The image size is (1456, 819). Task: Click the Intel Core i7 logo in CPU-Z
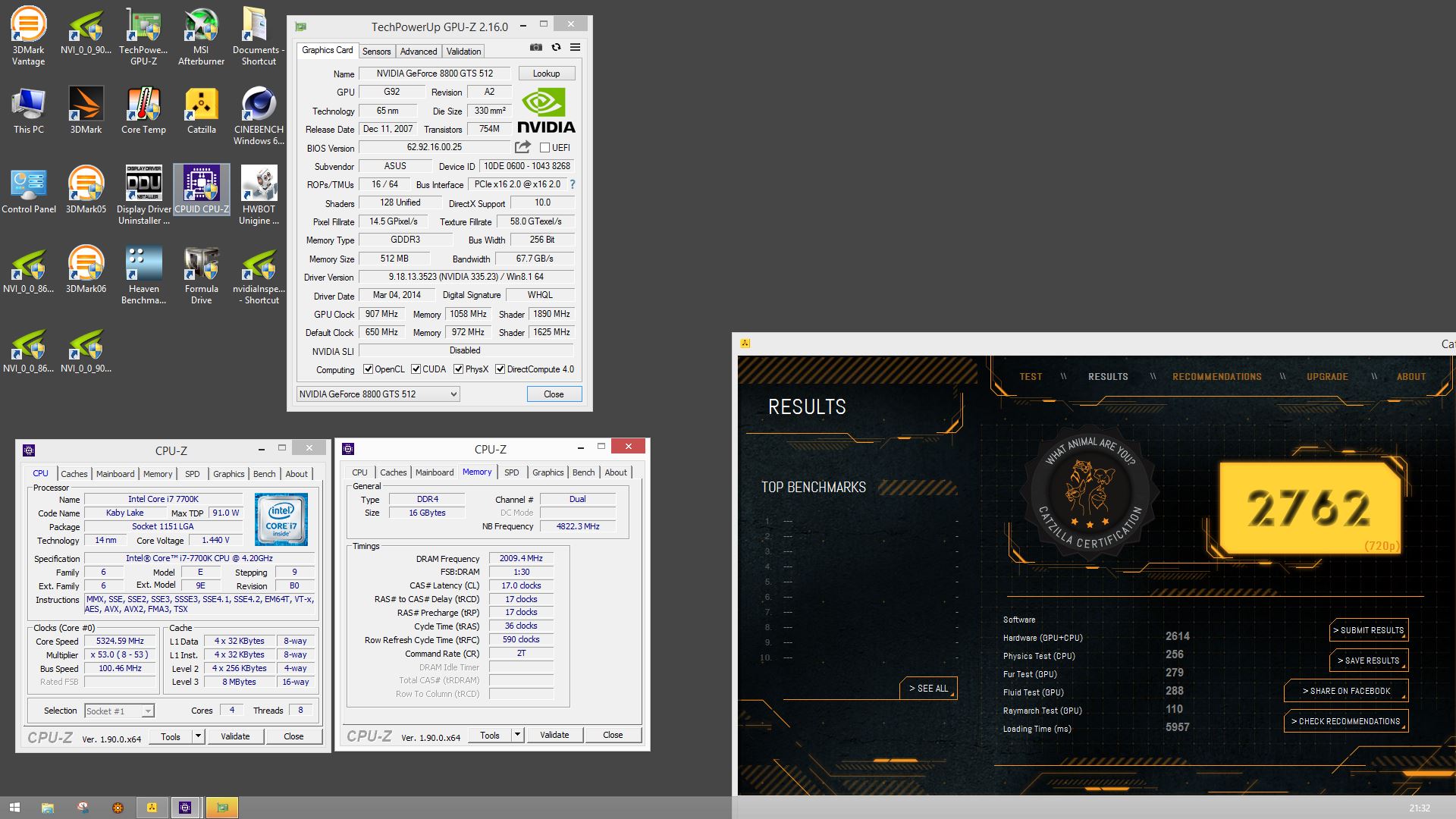coord(281,519)
